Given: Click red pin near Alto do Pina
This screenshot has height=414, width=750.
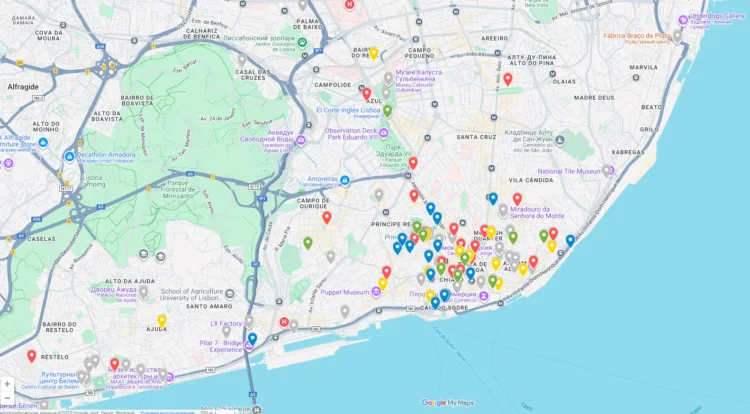Looking at the screenshot, I should coord(508,79).
